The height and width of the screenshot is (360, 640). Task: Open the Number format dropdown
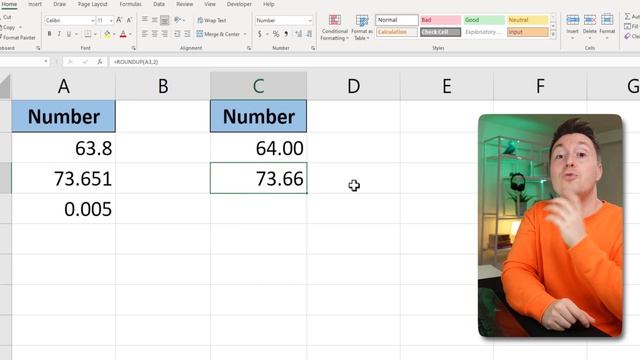pos(310,20)
